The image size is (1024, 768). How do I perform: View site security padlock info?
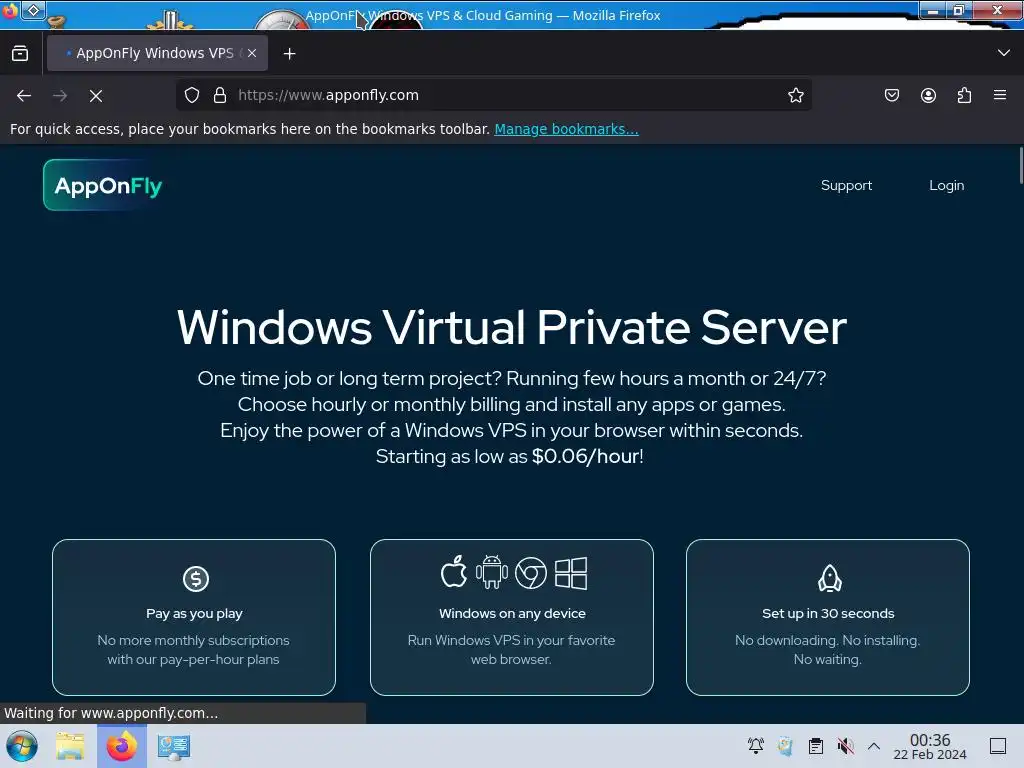[x=220, y=95]
